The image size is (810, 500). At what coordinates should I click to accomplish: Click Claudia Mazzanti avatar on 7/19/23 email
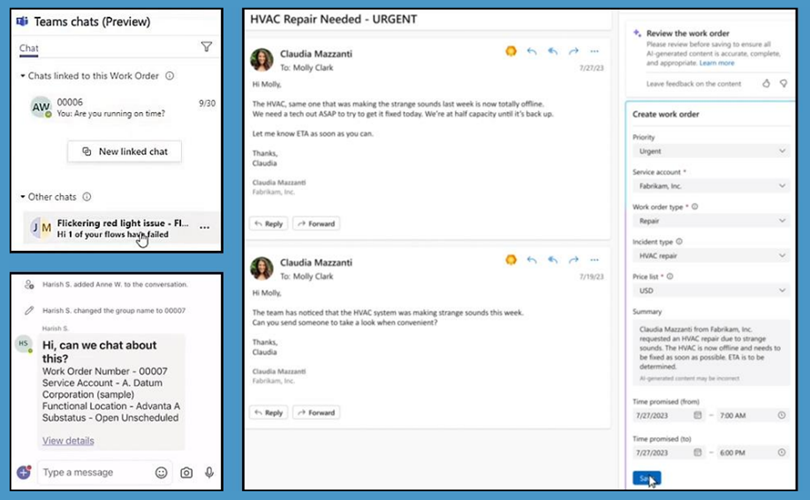click(x=262, y=268)
